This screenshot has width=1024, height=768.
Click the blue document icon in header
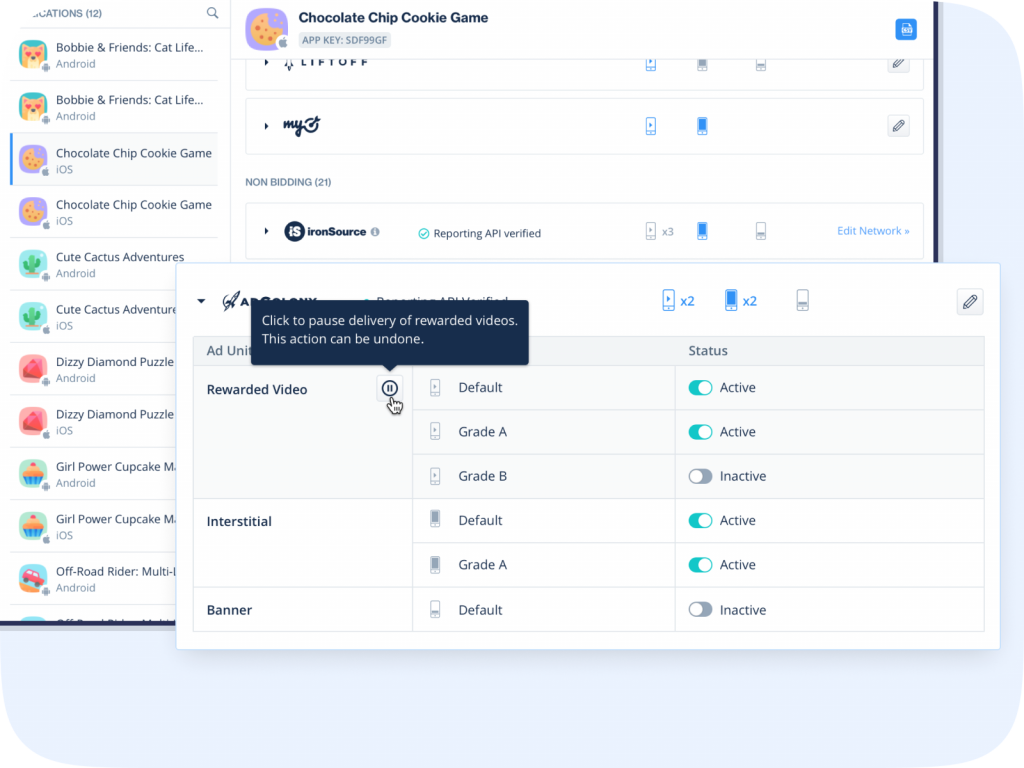pos(906,30)
